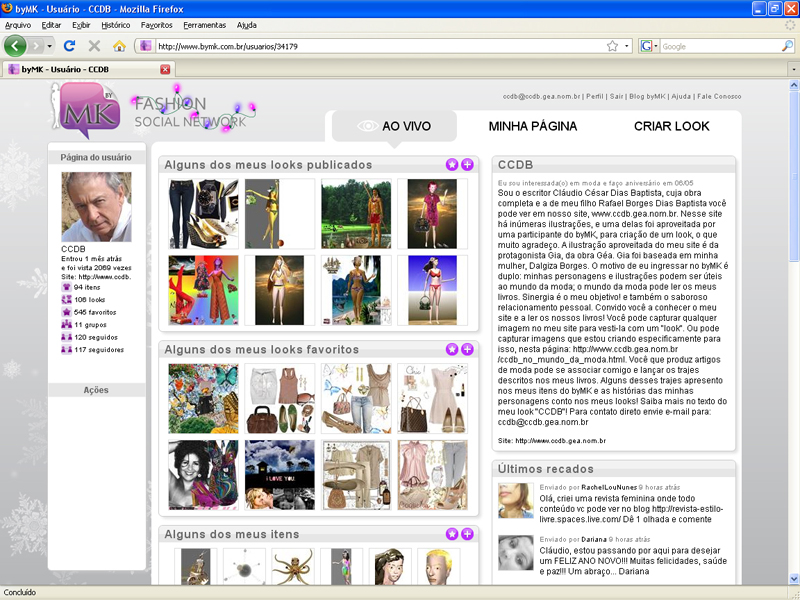Image resolution: width=800 pixels, height=600 pixels.
Task: Click the plus icon in looks favoritos header
Action: (x=467, y=349)
